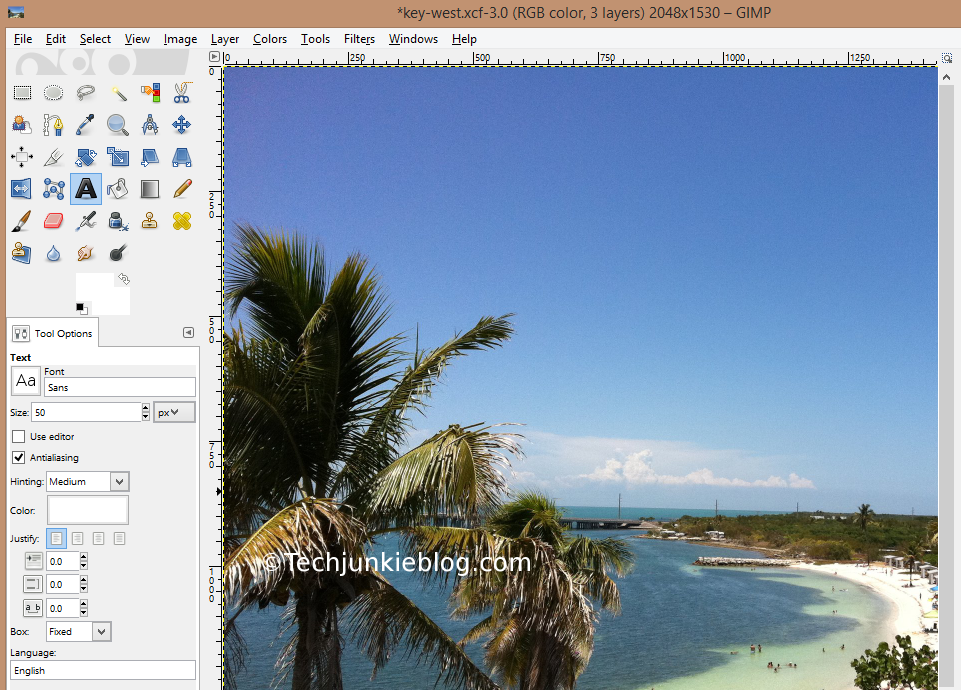Select the Paths tool

(x=53, y=124)
